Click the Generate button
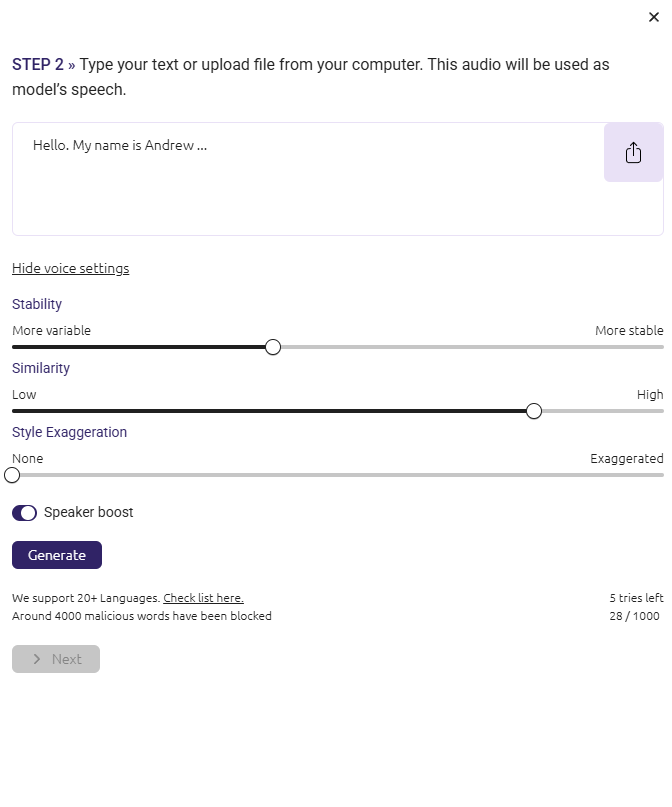The height and width of the screenshot is (807, 672). tap(57, 555)
